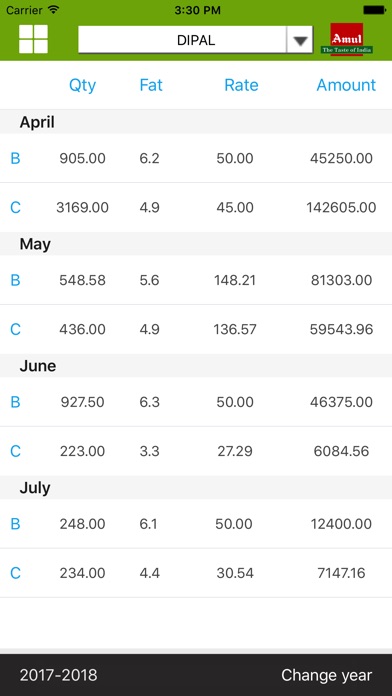The image size is (392, 696).
Task: Select May C row with 436.00
Action: 196,329
